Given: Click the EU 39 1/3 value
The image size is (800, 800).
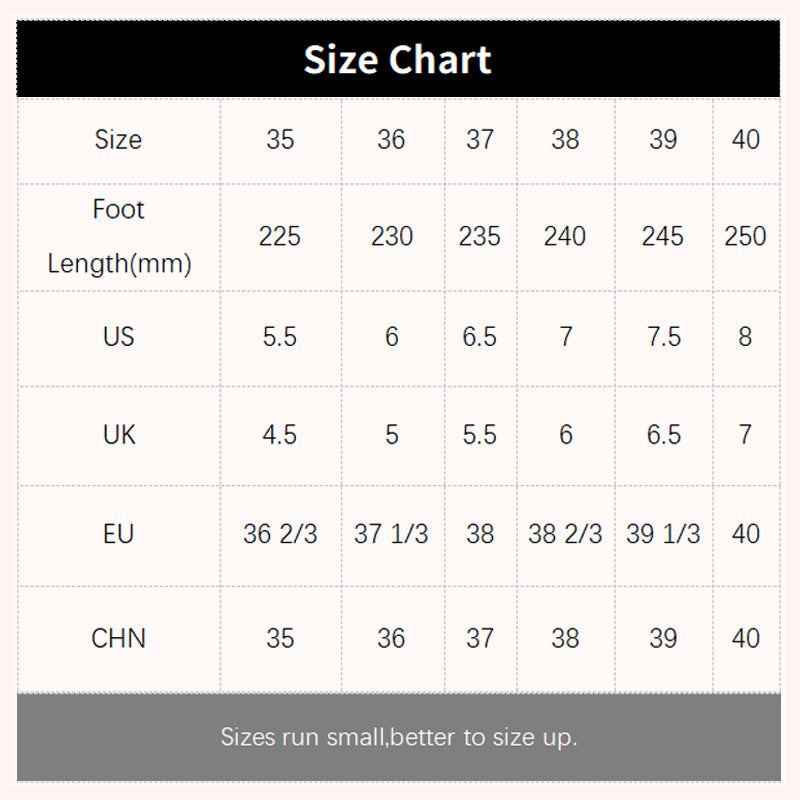Looking at the screenshot, I should tap(663, 534).
